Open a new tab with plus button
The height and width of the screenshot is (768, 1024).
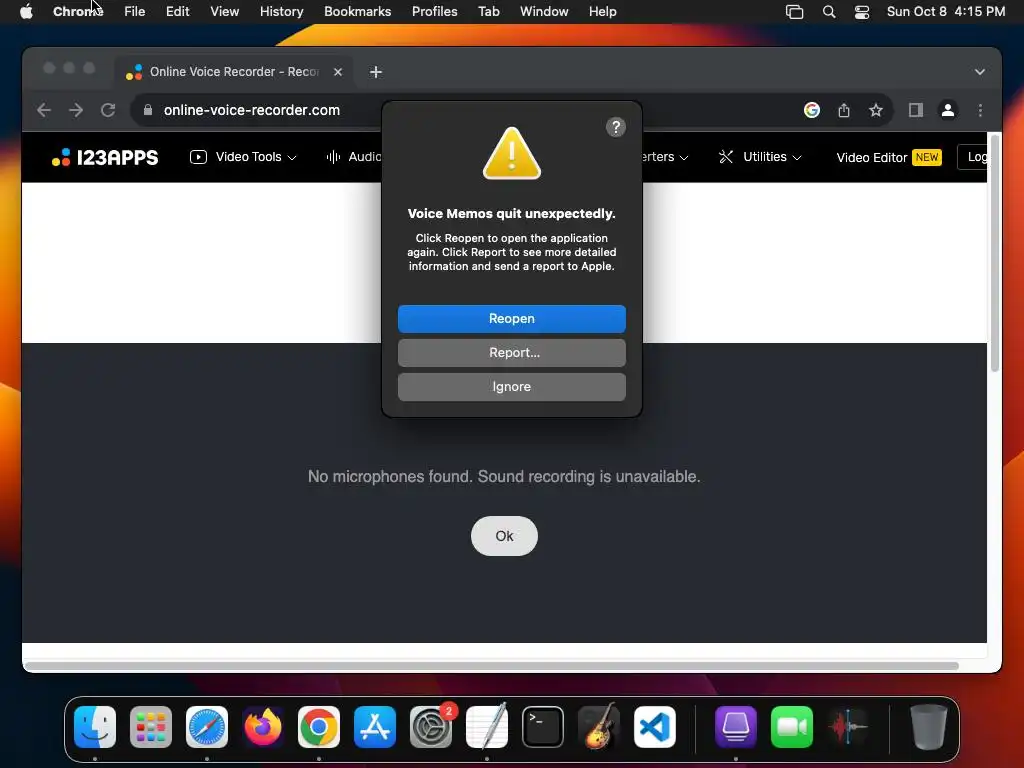point(376,72)
